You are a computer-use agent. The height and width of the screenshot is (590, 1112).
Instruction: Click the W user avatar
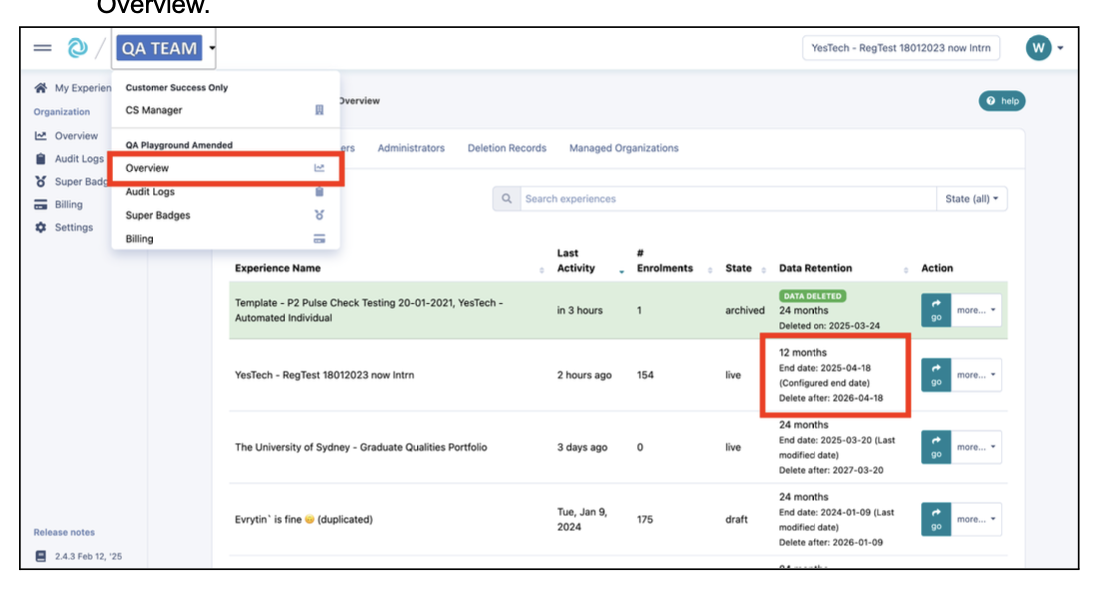pyautogui.click(x=1039, y=48)
